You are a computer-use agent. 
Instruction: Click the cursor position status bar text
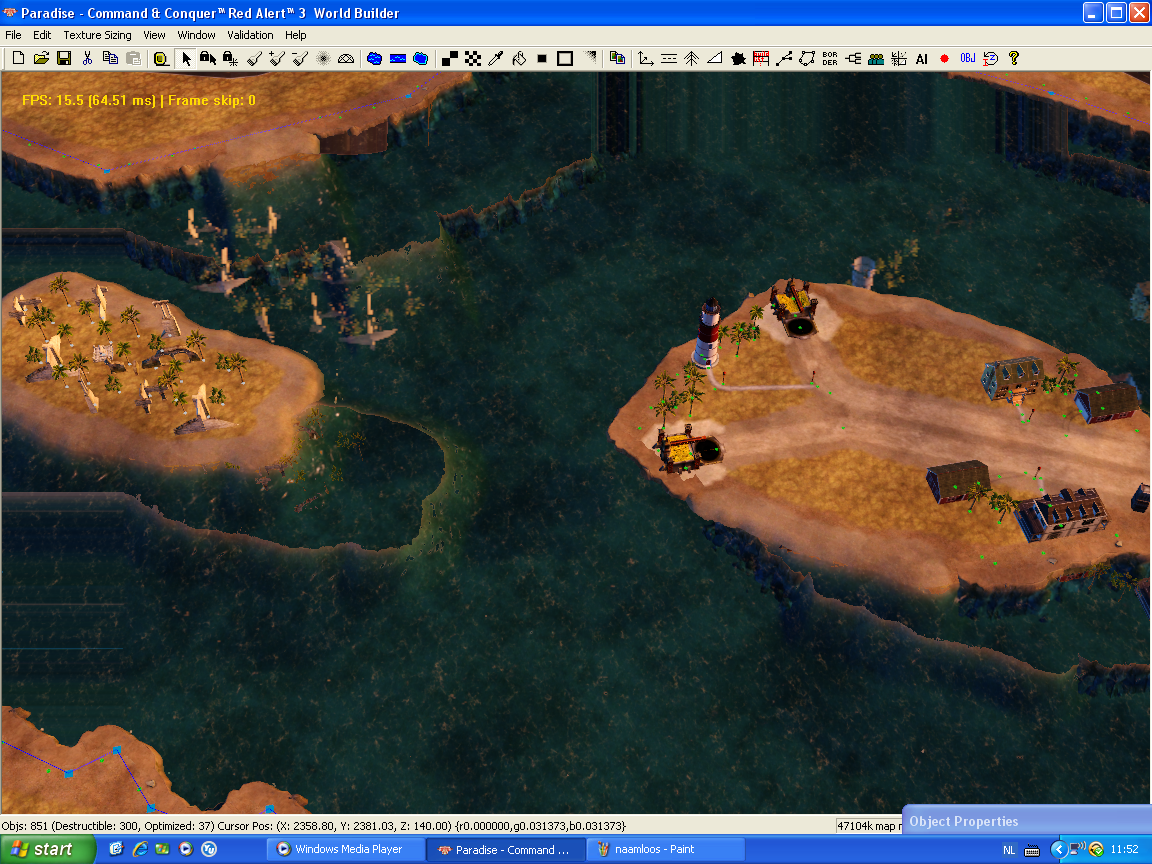(334, 826)
